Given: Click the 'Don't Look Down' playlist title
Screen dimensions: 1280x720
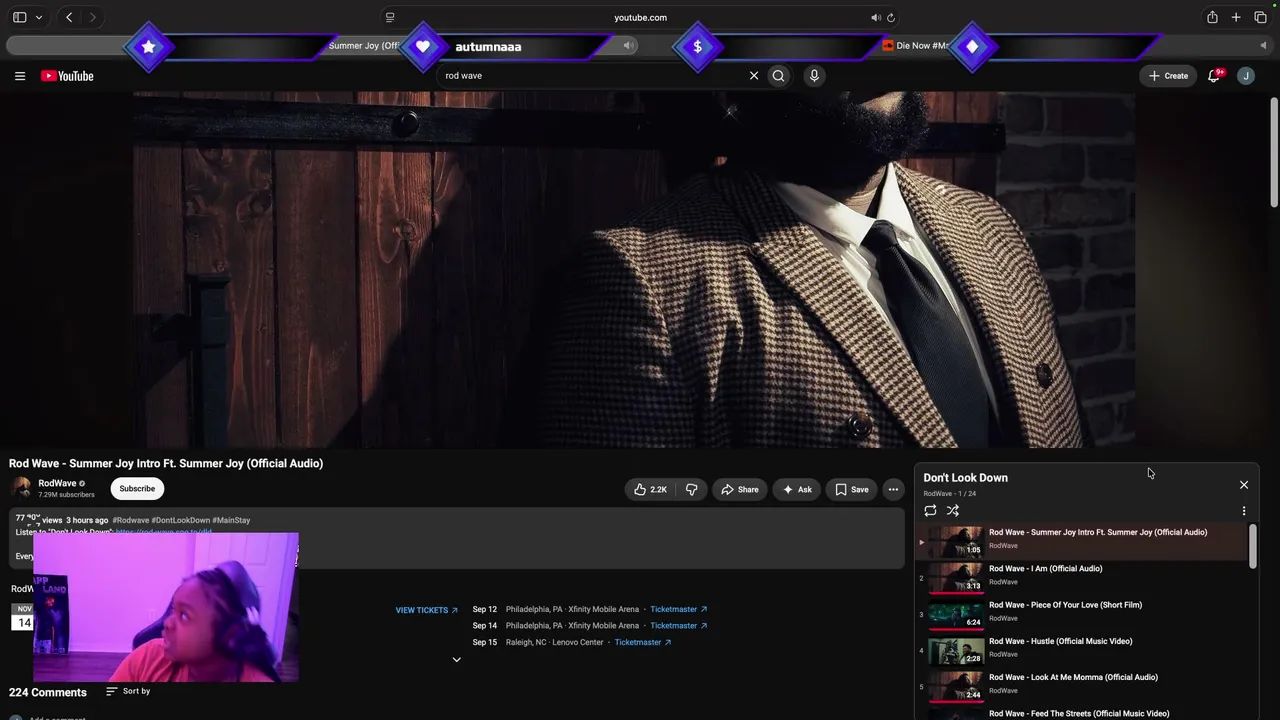Looking at the screenshot, I should pos(965,478).
